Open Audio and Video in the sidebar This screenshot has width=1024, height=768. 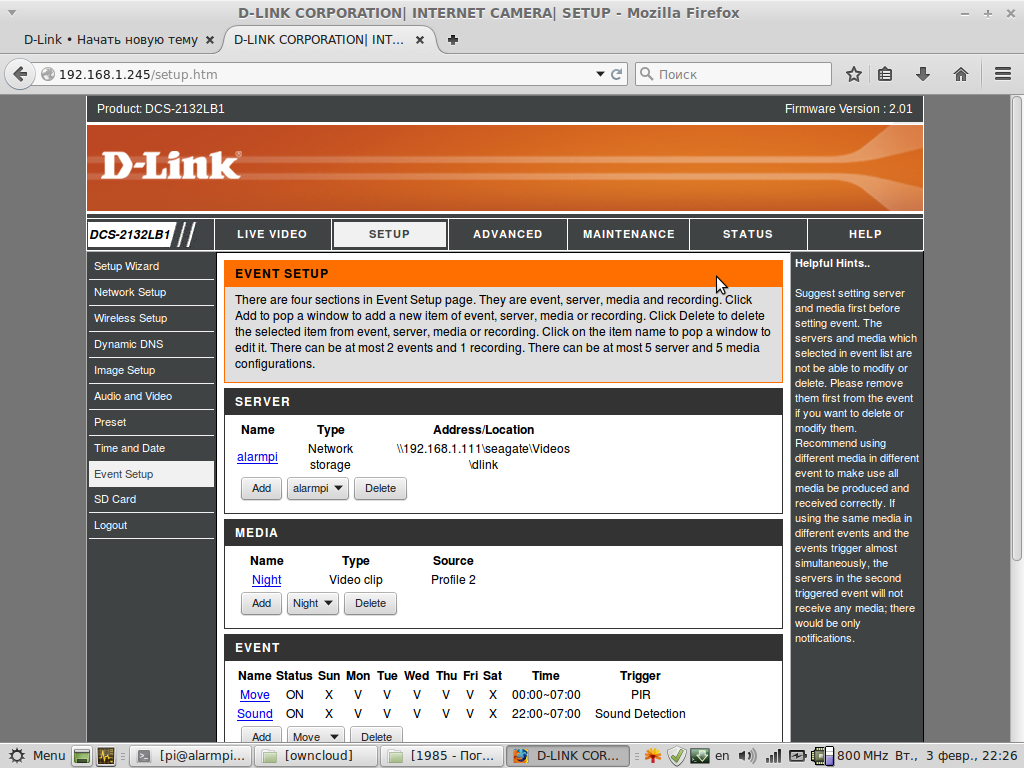(x=151, y=396)
